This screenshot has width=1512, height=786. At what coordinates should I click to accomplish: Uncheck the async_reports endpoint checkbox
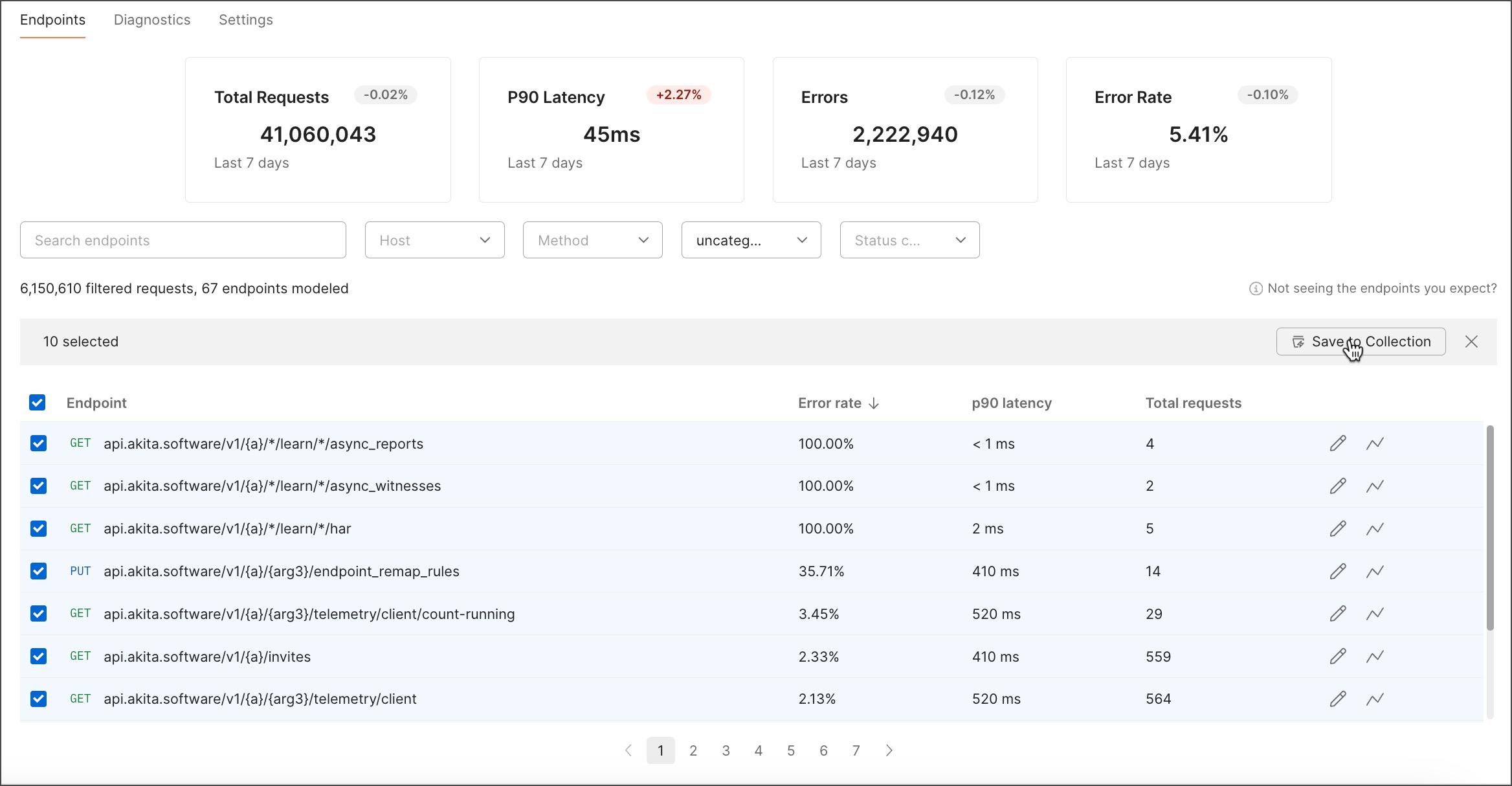point(39,444)
